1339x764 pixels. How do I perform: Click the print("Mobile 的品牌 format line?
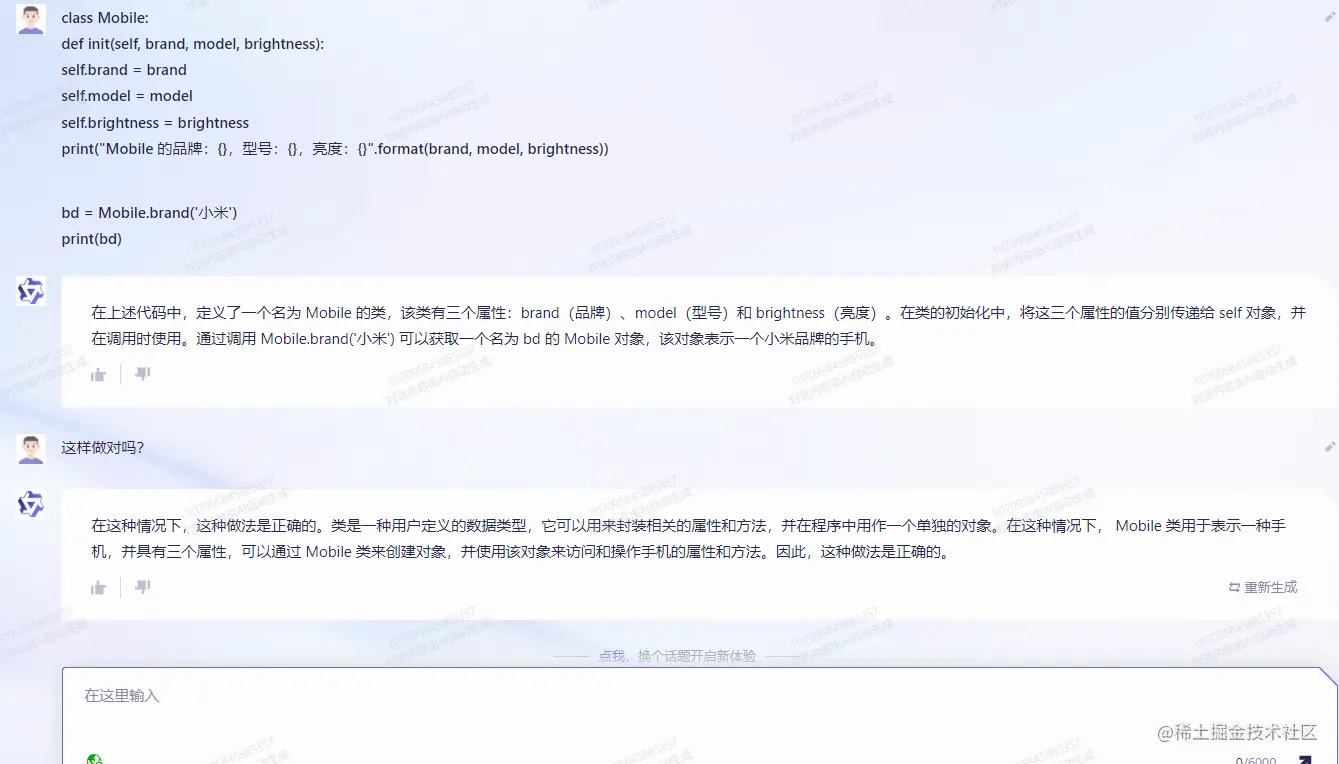pos(335,149)
